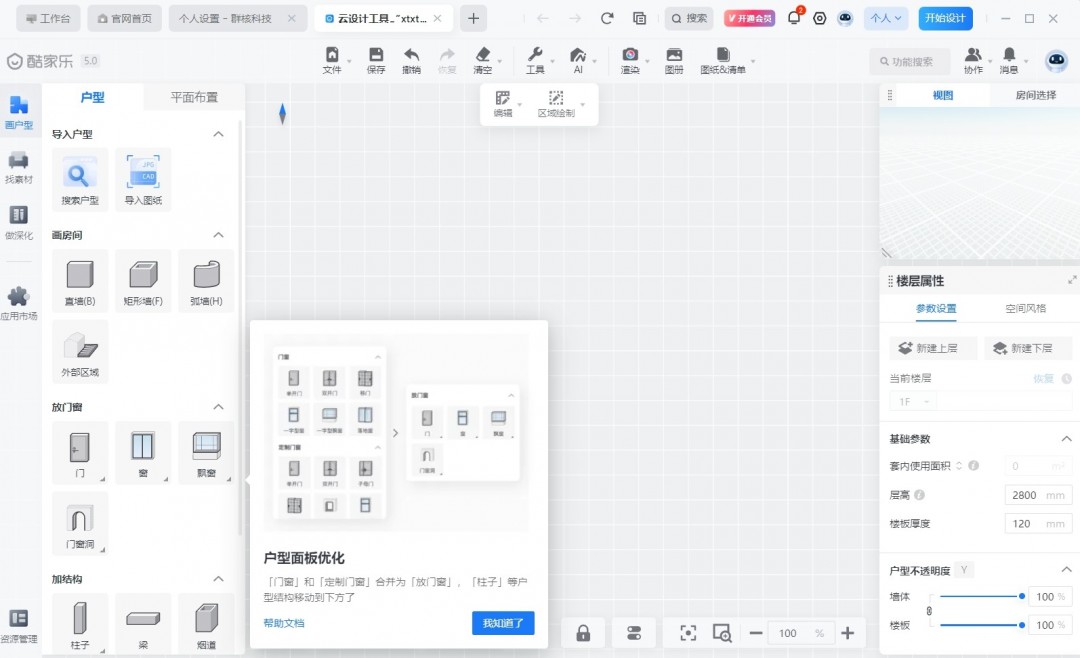The height and width of the screenshot is (658, 1080).
Task: Add a new browser tab with plus
Action: tap(473, 19)
